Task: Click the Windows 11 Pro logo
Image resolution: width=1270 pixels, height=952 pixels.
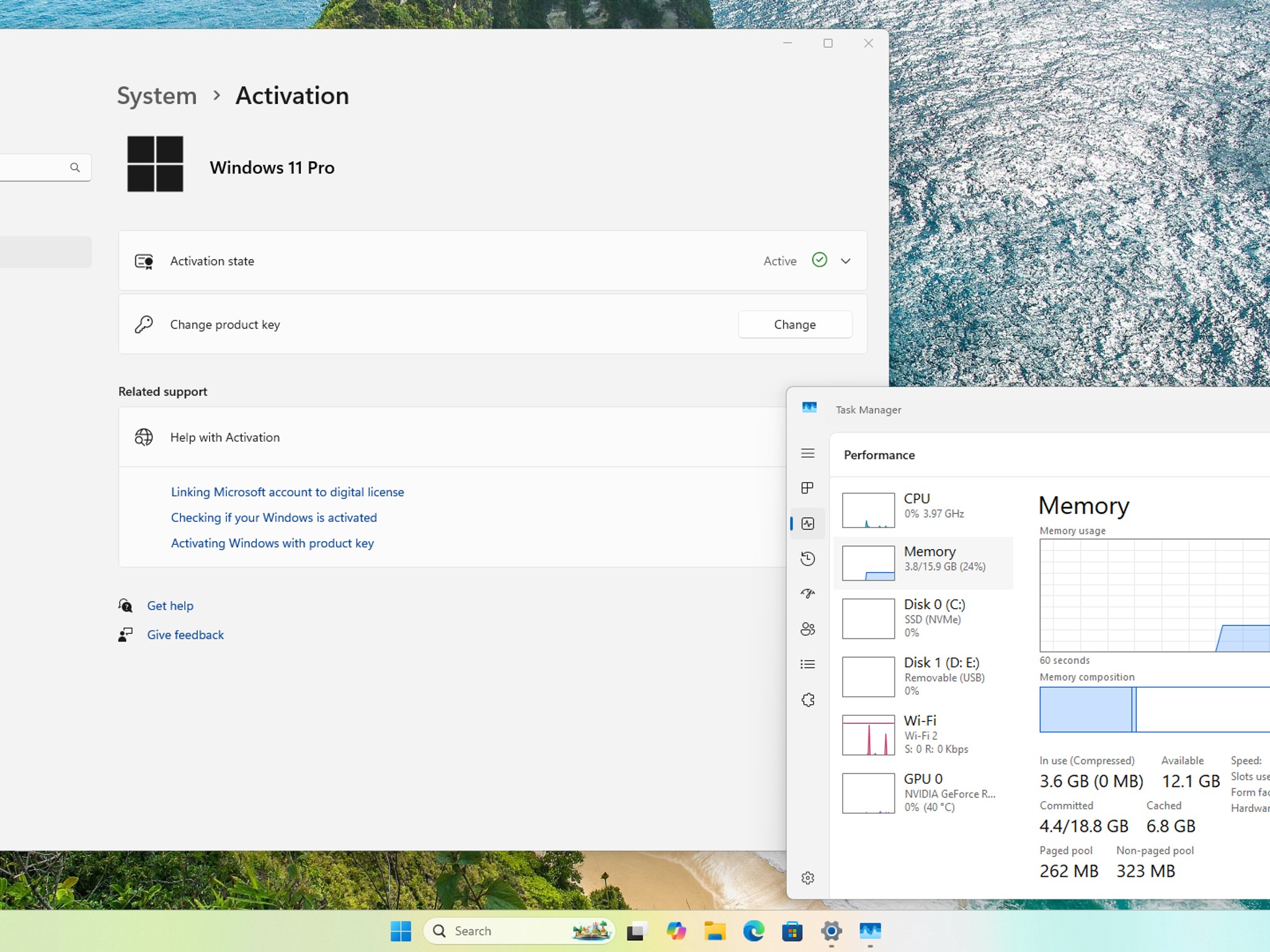Action: [155, 164]
